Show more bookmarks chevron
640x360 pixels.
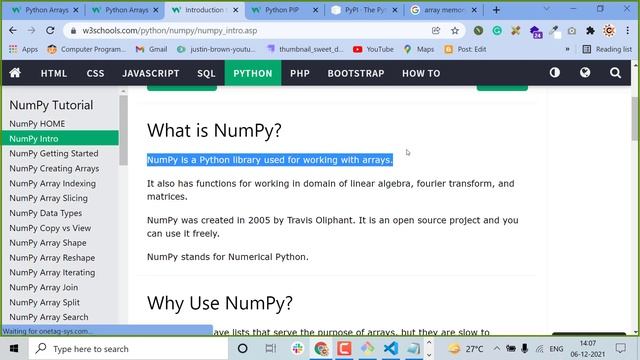click(567, 49)
